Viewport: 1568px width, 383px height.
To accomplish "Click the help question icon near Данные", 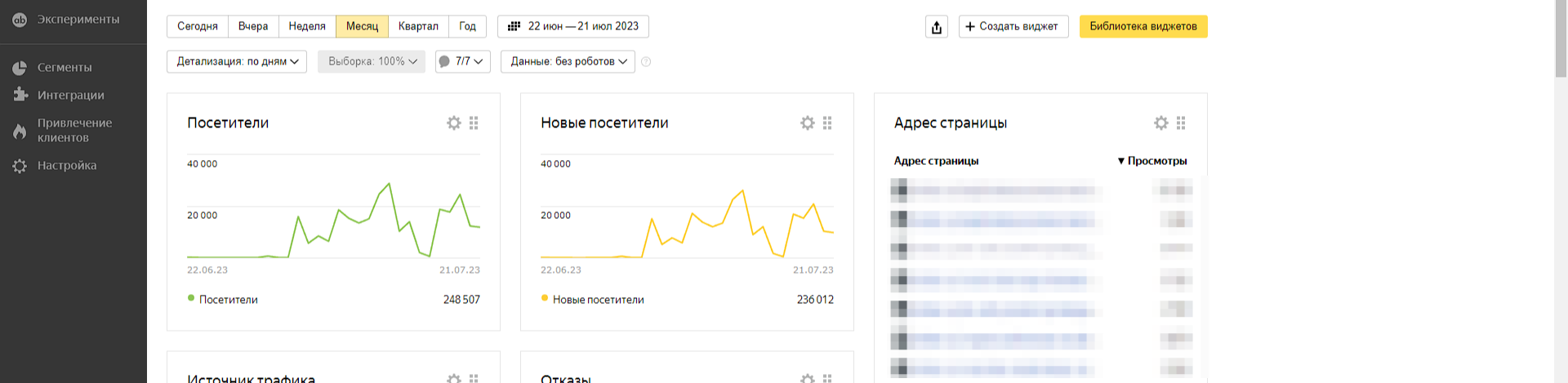I will [646, 61].
